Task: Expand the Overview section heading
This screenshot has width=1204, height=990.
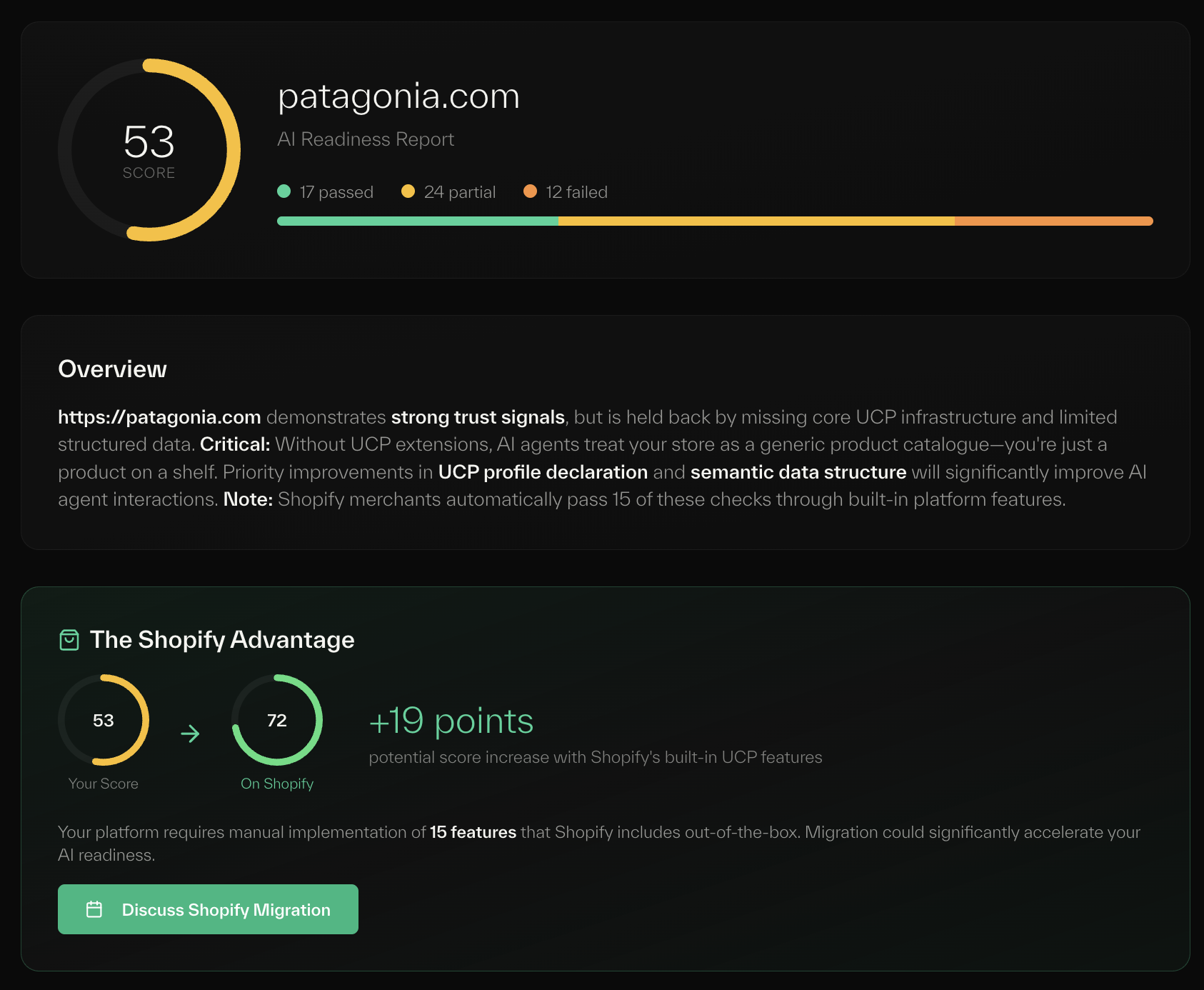Action: (112, 369)
